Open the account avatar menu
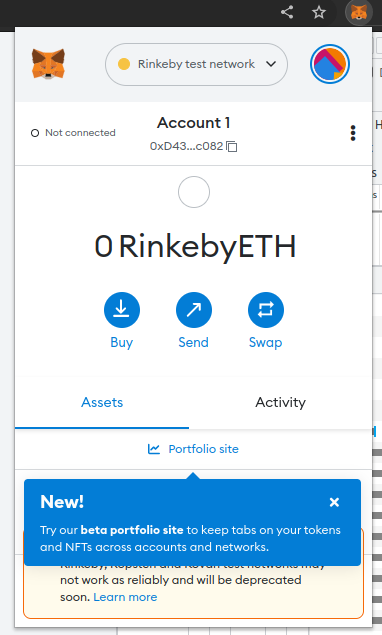 (330, 64)
